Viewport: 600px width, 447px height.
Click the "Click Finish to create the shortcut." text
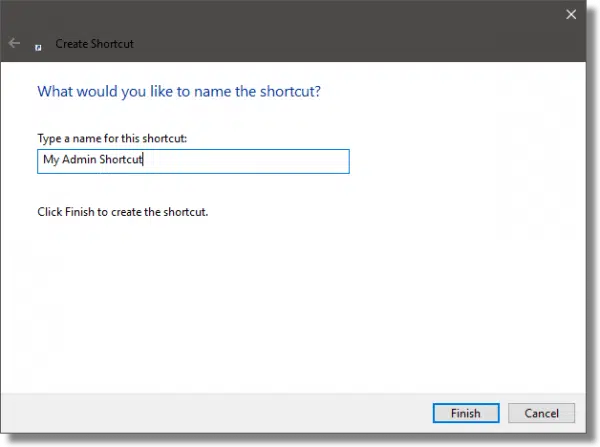click(122, 213)
